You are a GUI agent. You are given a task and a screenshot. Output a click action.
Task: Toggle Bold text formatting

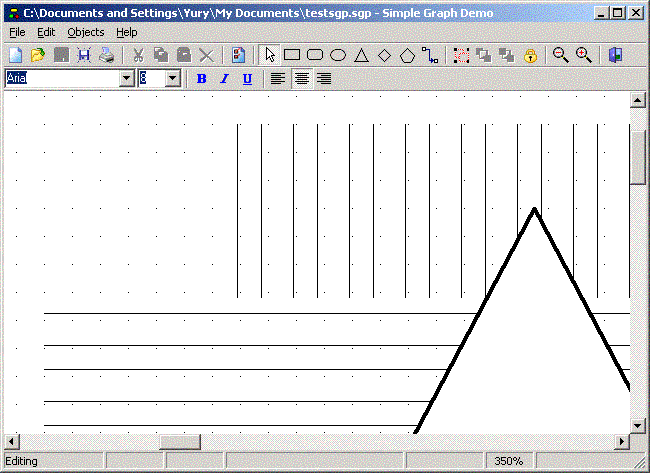pyautogui.click(x=201, y=79)
